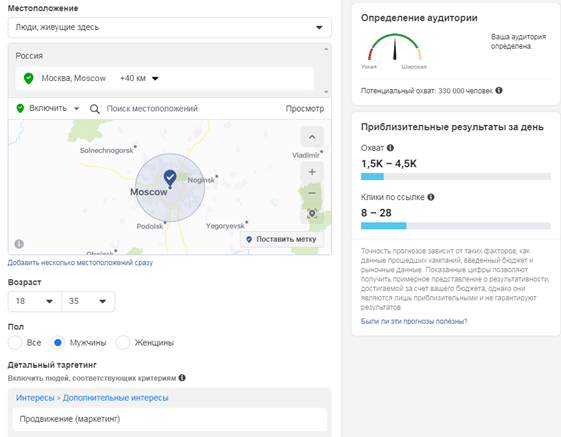Click the Продвижение (маркетинг) interest entry

point(170,419)
